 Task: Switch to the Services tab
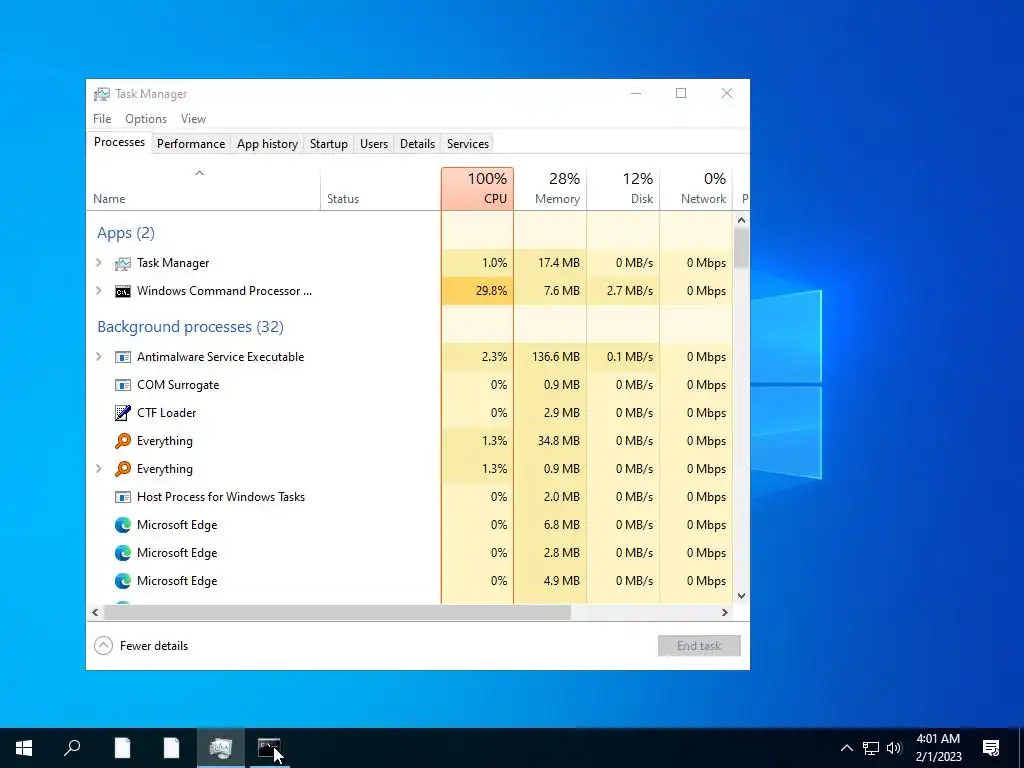[x=468, y=144]
